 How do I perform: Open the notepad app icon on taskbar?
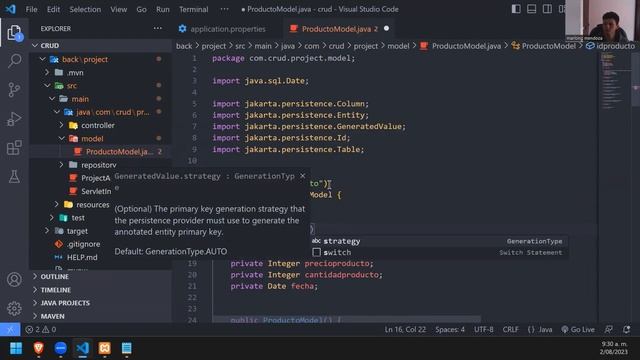127,348
